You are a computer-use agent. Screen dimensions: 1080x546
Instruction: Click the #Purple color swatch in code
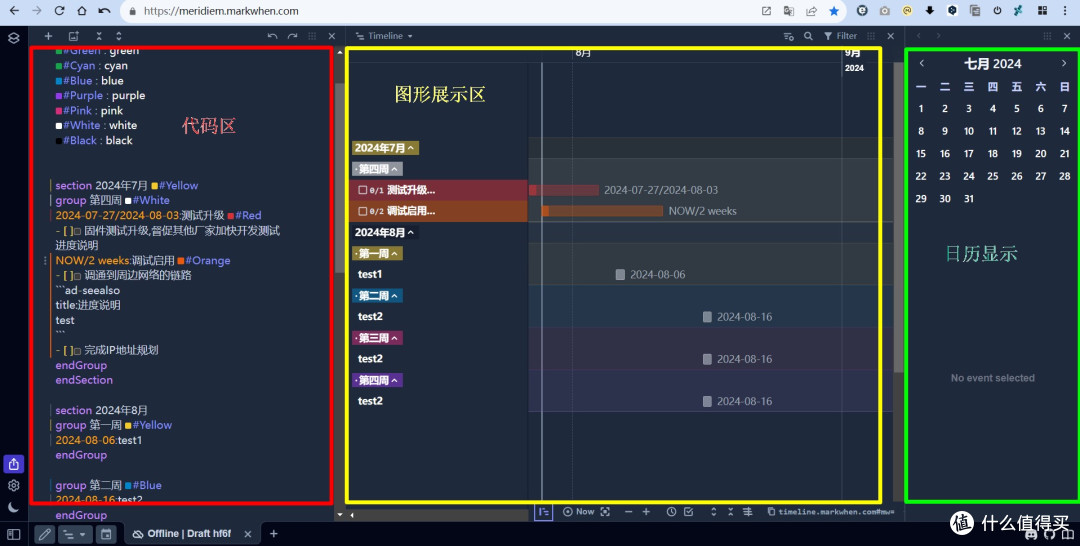[59, 96]
